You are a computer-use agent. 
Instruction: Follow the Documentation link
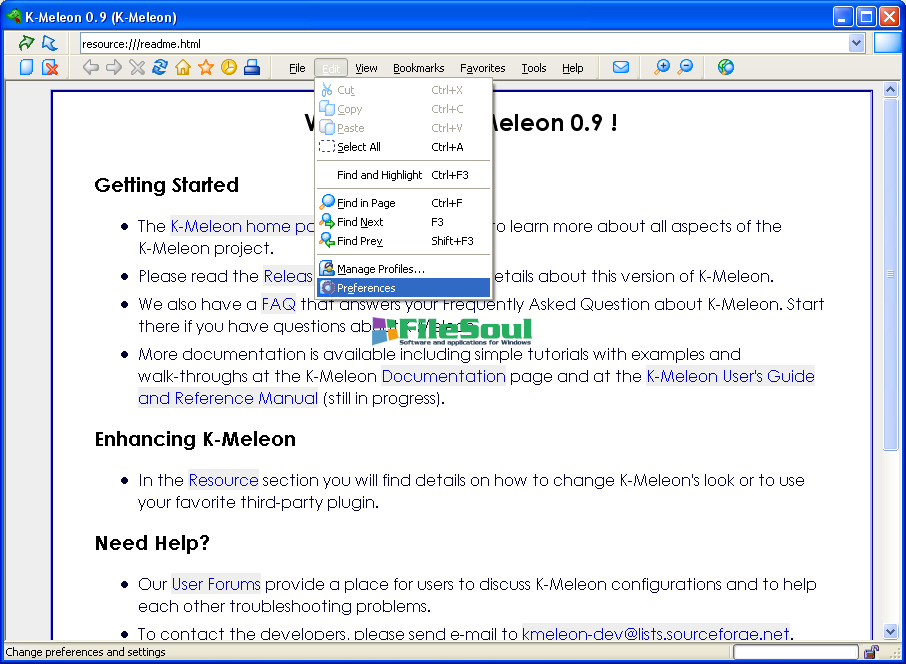443,376
